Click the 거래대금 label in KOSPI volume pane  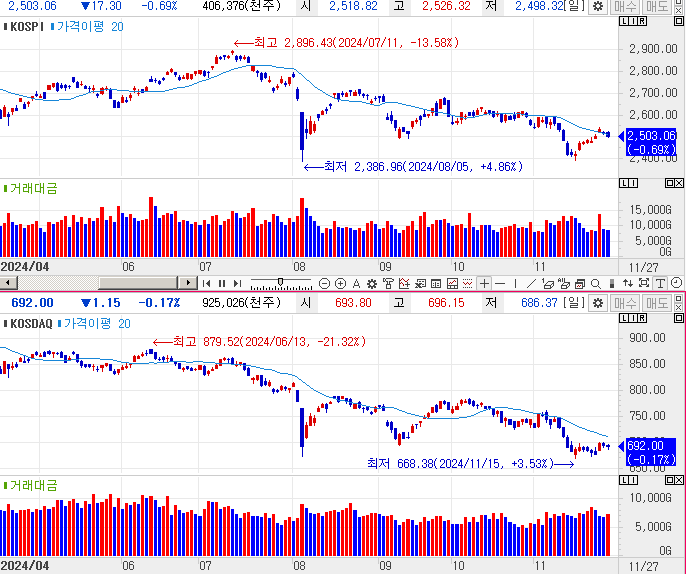click(x=30, y=189)
